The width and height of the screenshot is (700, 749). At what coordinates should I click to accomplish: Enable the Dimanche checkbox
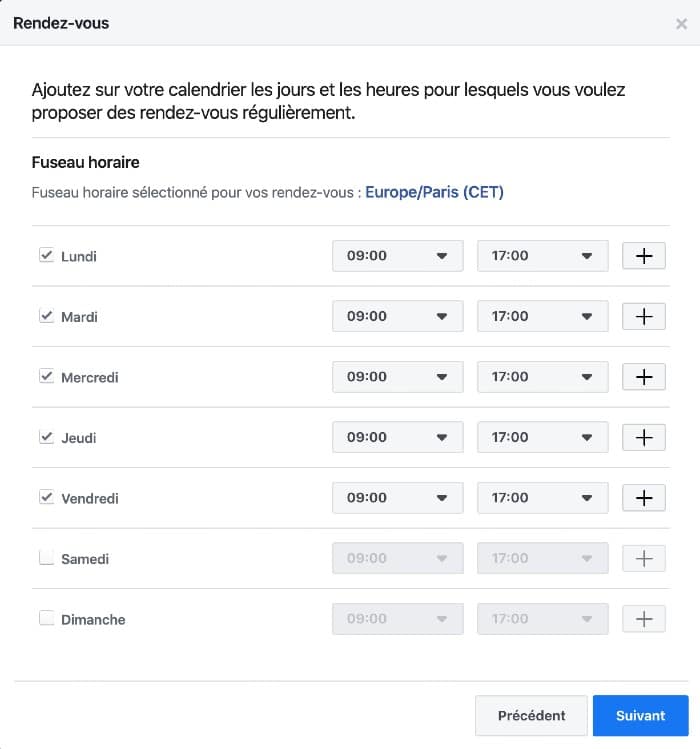point(46,618)
